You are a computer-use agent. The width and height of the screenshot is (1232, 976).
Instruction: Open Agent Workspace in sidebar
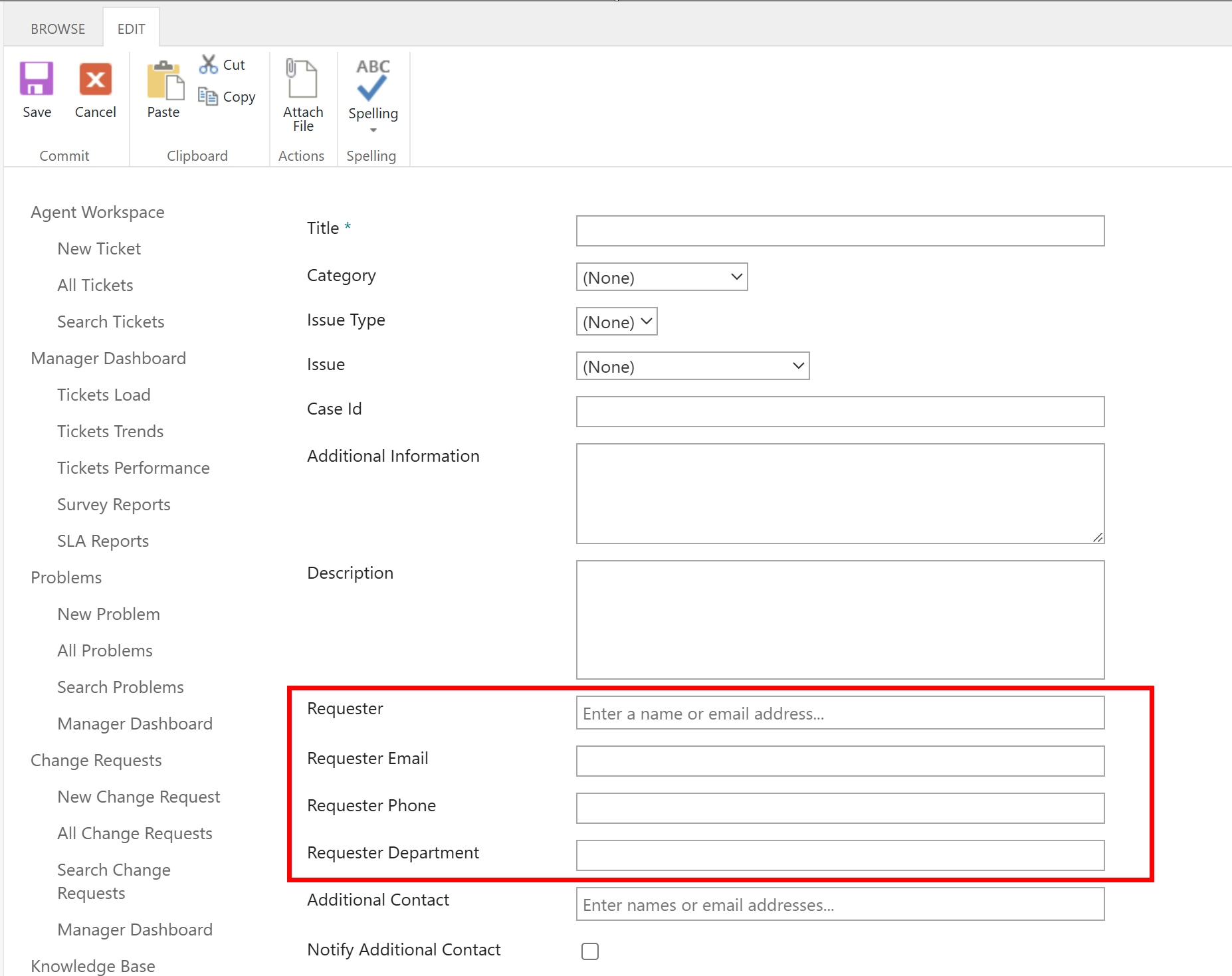point(98,212)
